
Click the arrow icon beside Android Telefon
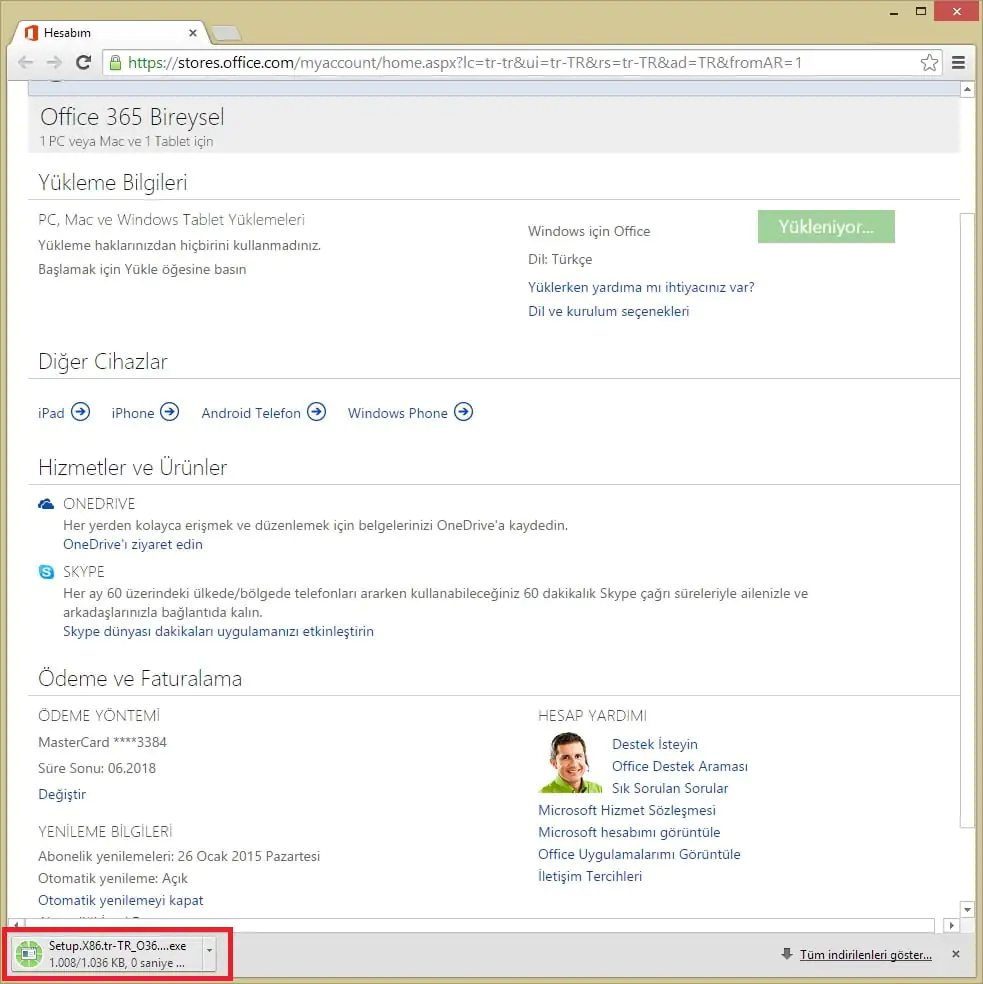coord(316,412)
